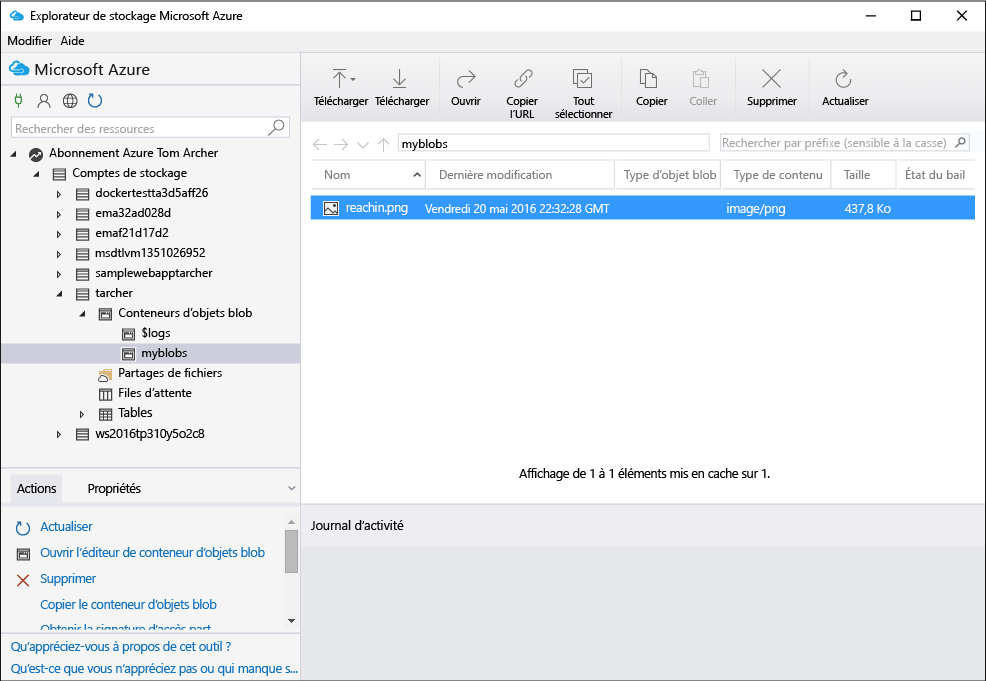Collapse Conteneurs d'objets blob node

point(82,313)
